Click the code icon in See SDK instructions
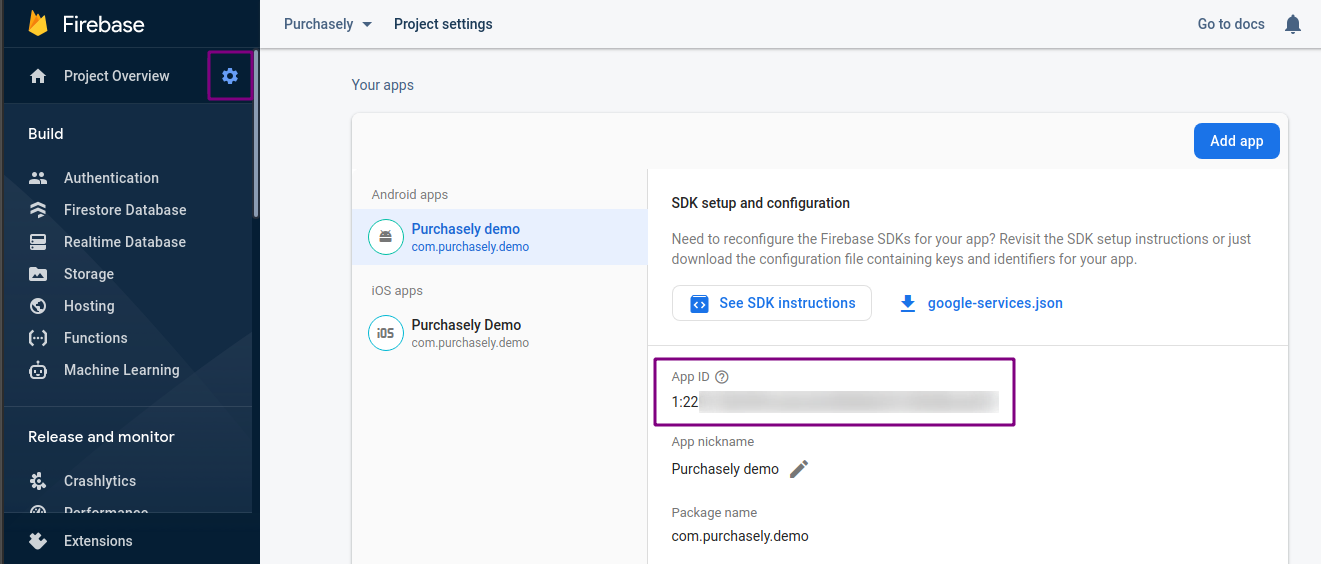 coord(700,303)
